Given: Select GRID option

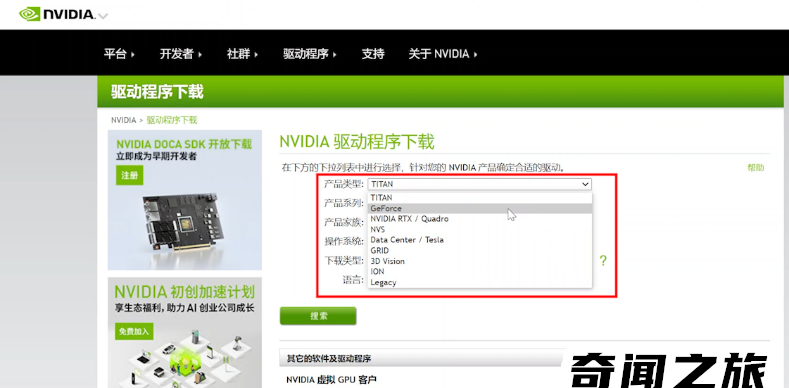Looking at the screenshot, I should (x=480, y=250).
